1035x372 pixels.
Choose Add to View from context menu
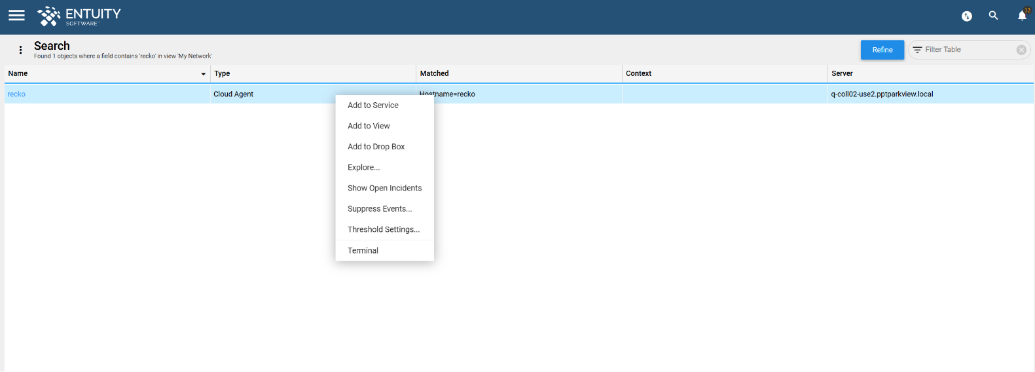point(385,126)
